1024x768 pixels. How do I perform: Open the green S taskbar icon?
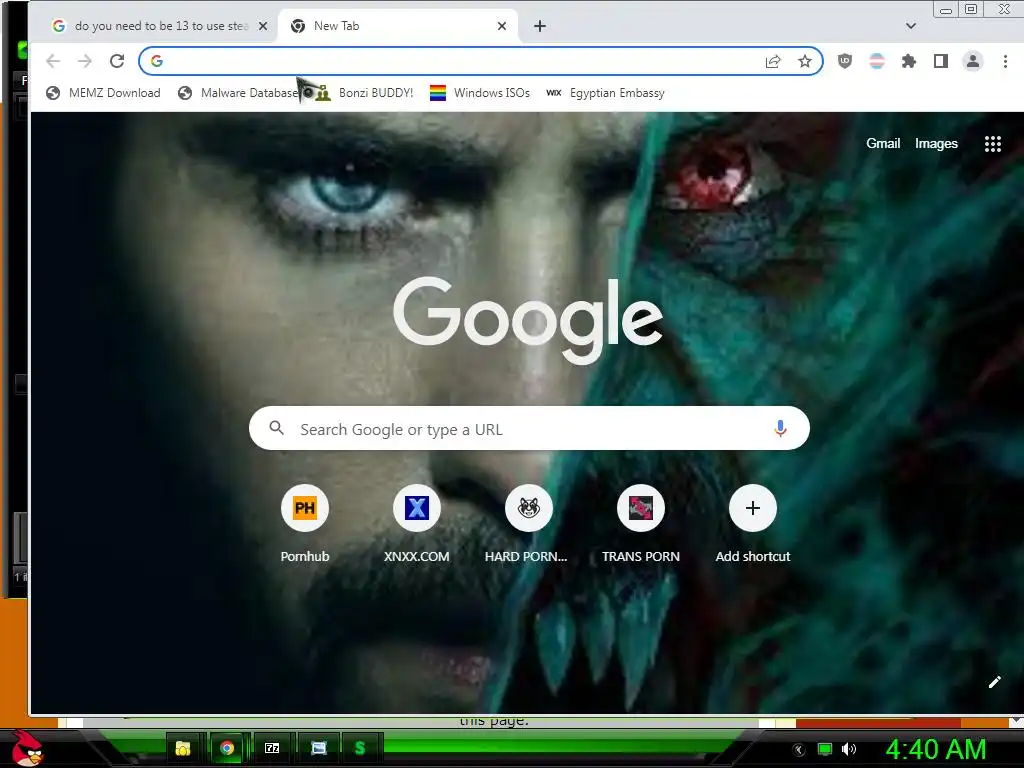360,748
